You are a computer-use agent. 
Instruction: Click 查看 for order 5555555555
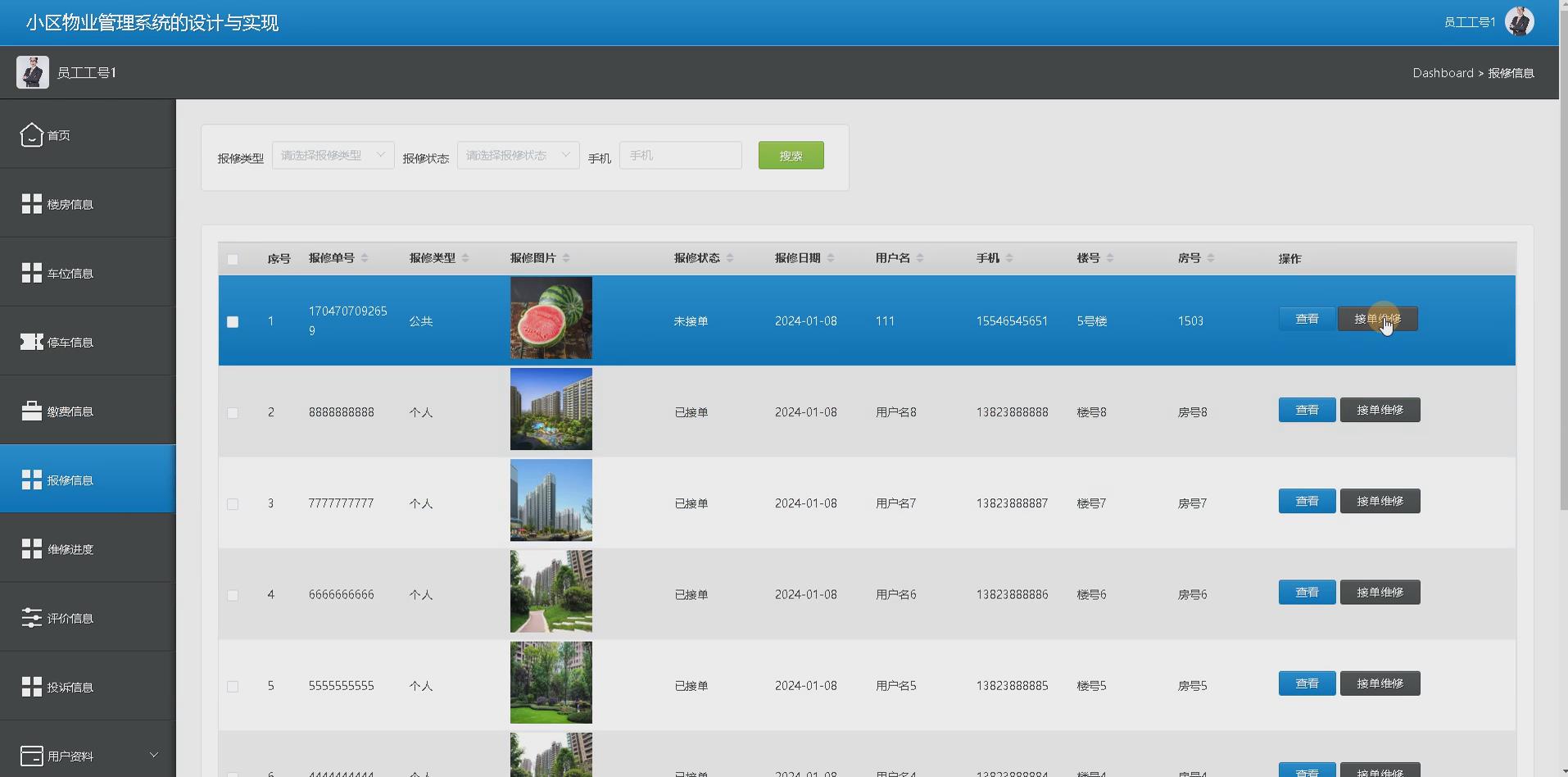tap(1307, 684)
